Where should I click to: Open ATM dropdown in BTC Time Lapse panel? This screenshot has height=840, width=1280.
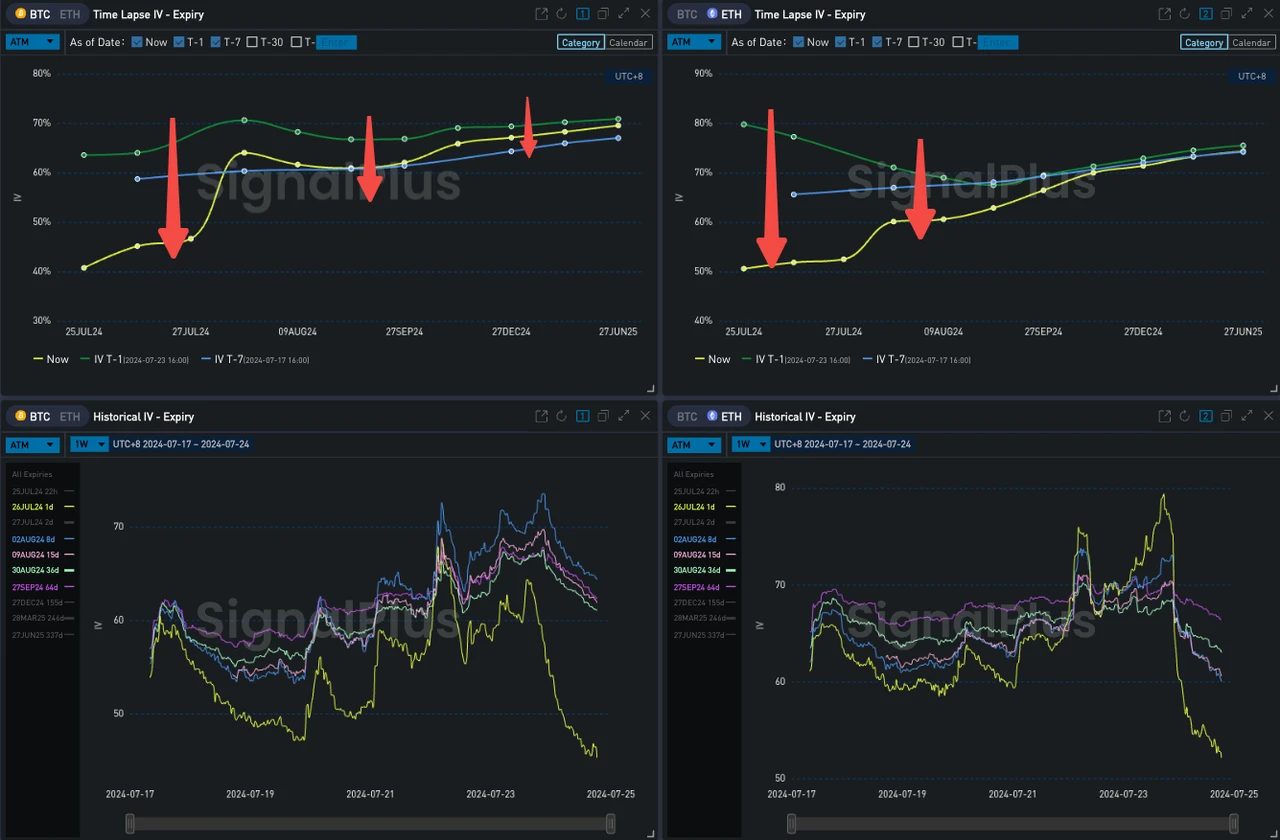(33, 42)
